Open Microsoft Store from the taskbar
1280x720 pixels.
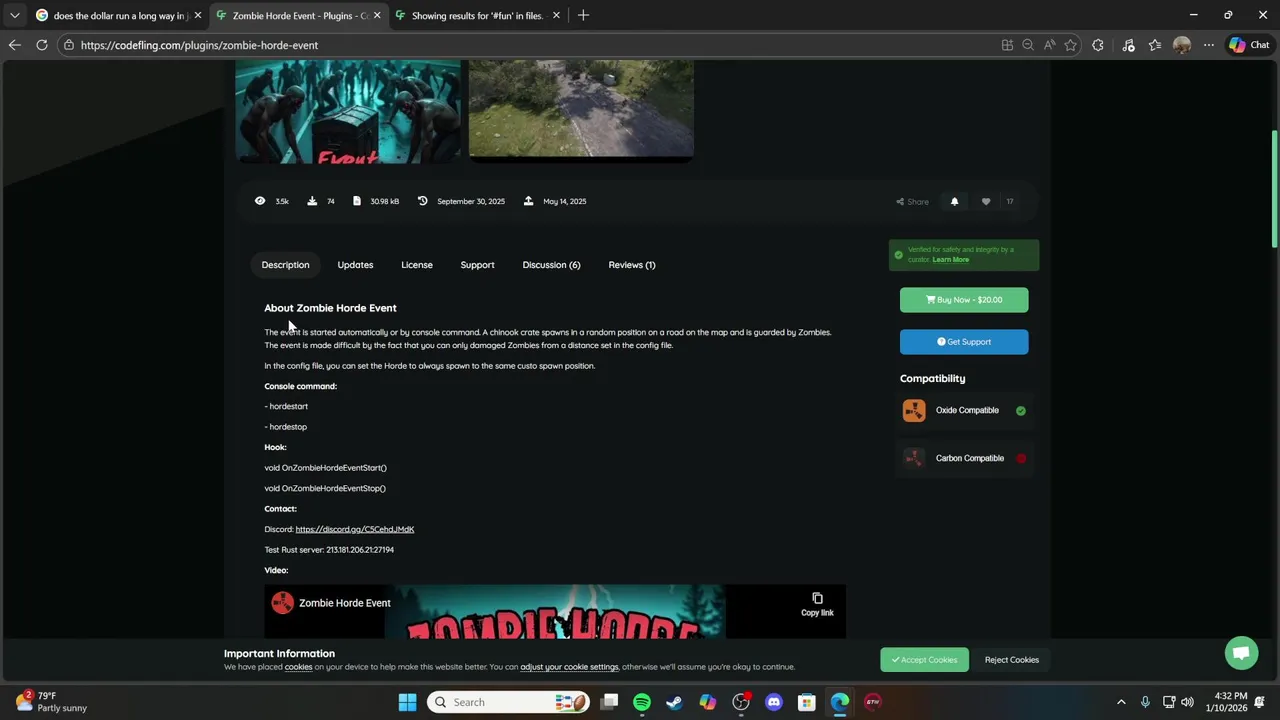pyautogui.click(x=807, y=702)
